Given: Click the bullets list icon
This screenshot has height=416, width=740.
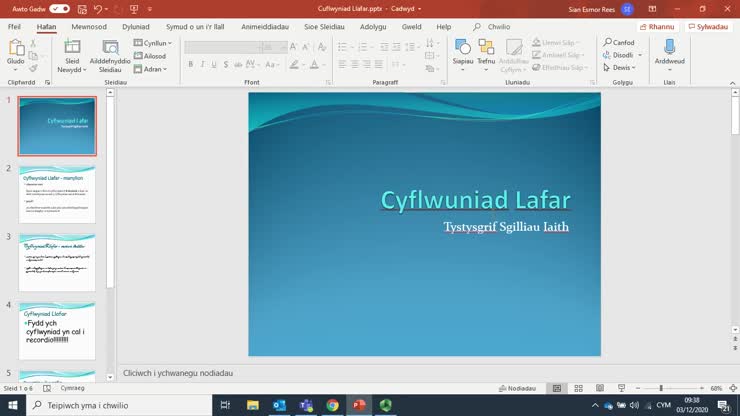Looking at the screenshot, I should tap(342, 46).
